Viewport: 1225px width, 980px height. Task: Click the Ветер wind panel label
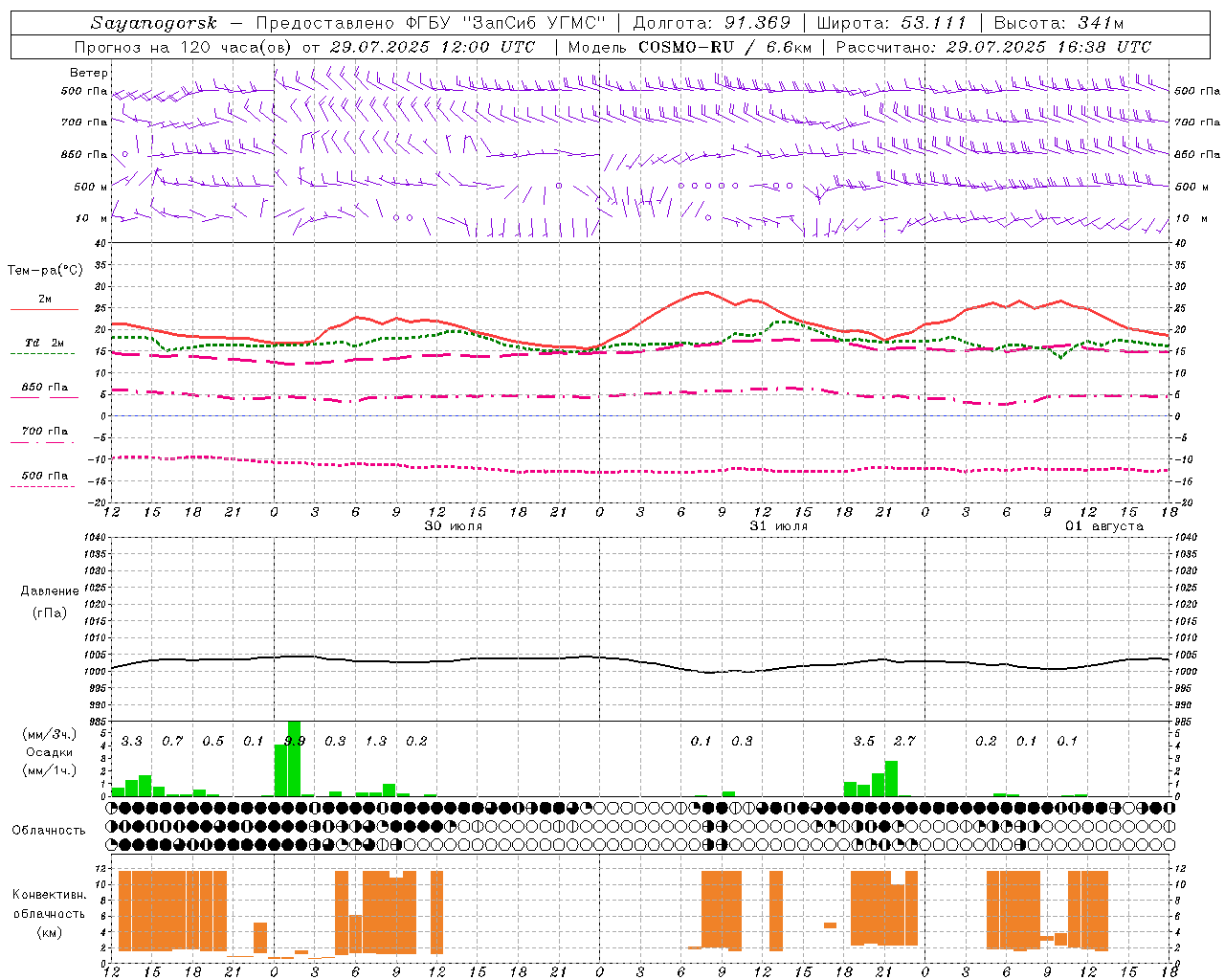pos(89,73)
